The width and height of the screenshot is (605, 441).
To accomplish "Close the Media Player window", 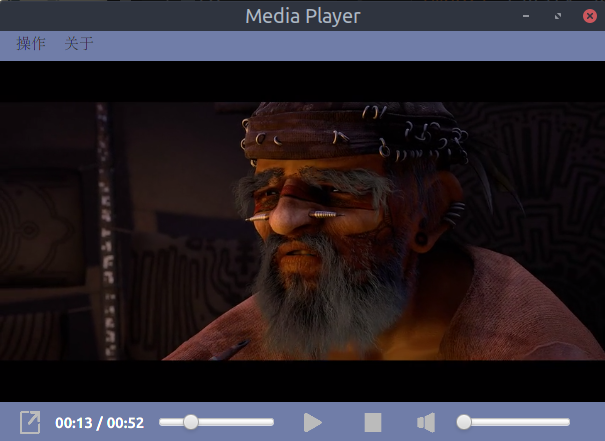I will pyautogui.click(x=590, y=16).
